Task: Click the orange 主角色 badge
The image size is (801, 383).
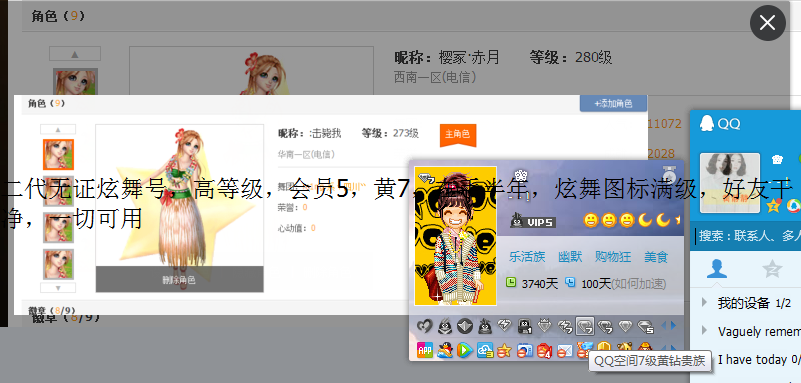Action: pos(458,135)
